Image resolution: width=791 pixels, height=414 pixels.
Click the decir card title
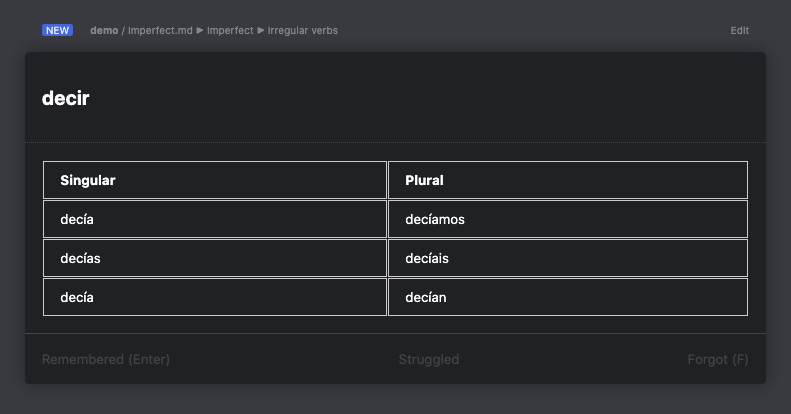pyautogui.click(x=66, y=98)
